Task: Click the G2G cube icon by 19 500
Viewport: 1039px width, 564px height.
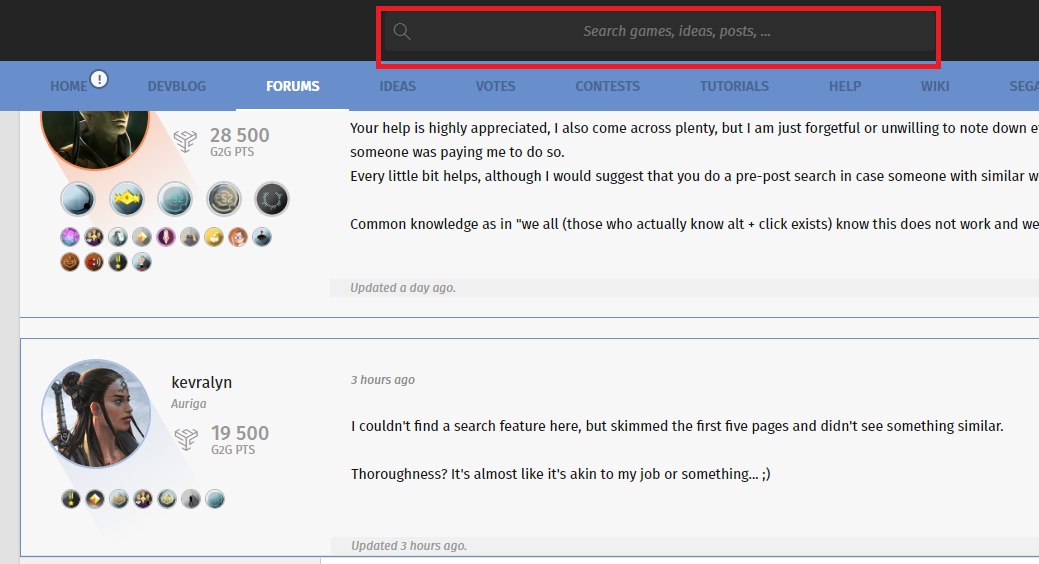Action: 187,439
